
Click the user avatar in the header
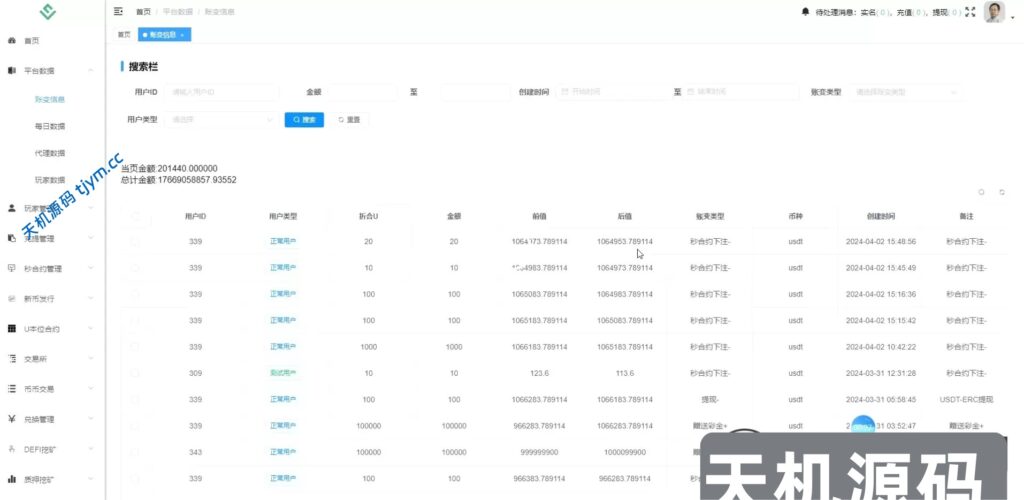coord(994,12)
